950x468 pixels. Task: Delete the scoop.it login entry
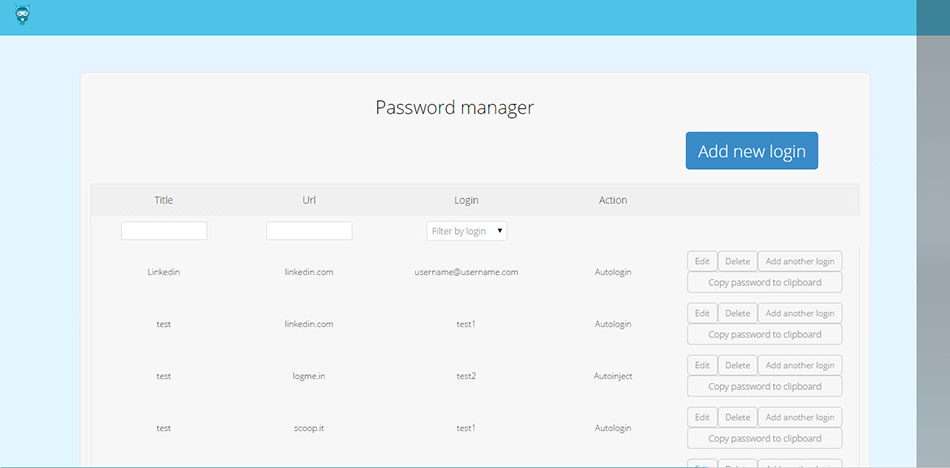click(x=737, y=417)
